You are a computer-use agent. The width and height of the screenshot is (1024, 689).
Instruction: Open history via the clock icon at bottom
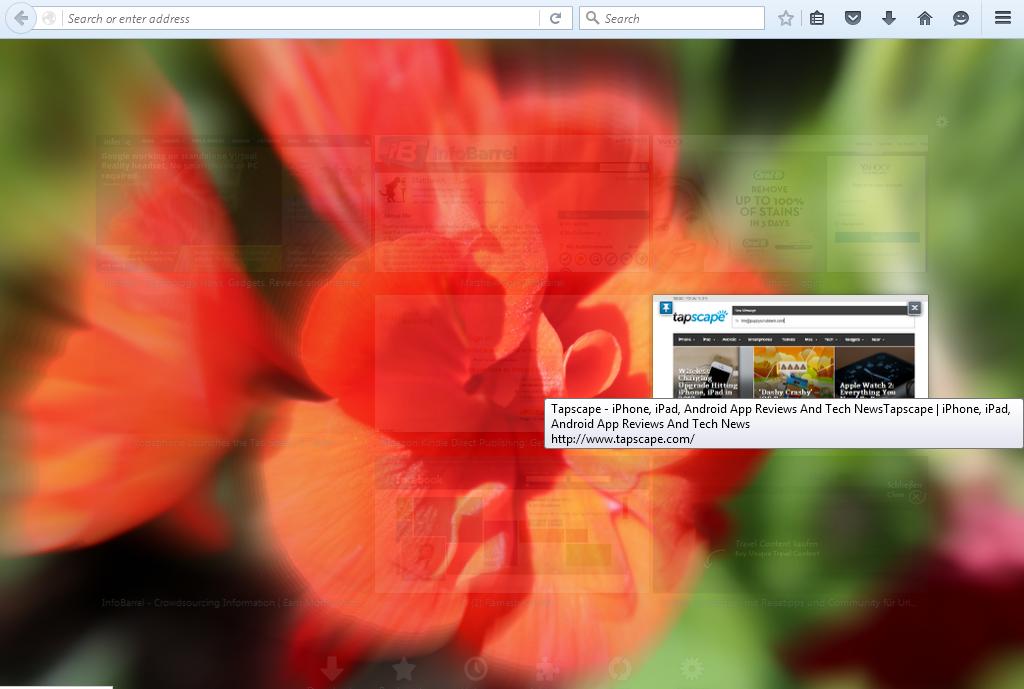coord(476,668)
